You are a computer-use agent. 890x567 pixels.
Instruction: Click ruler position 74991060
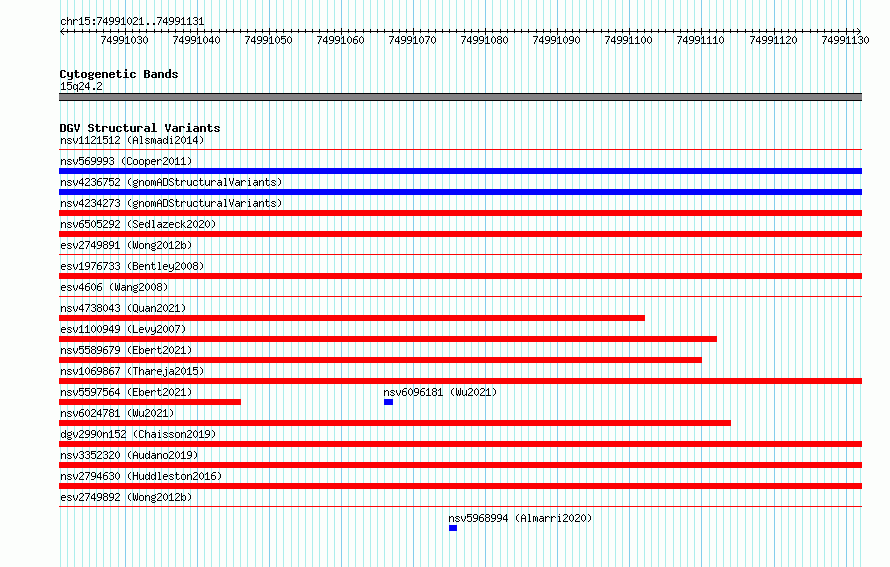click(341, 40)
